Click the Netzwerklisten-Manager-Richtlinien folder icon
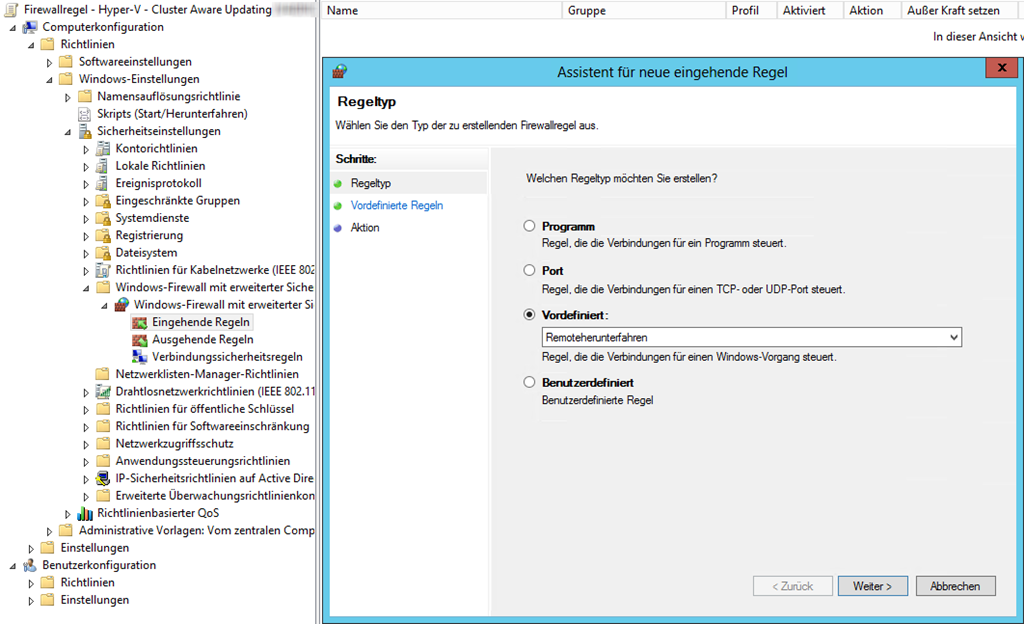The height and width of the screenshot is (624, 1024). point(103,375)
